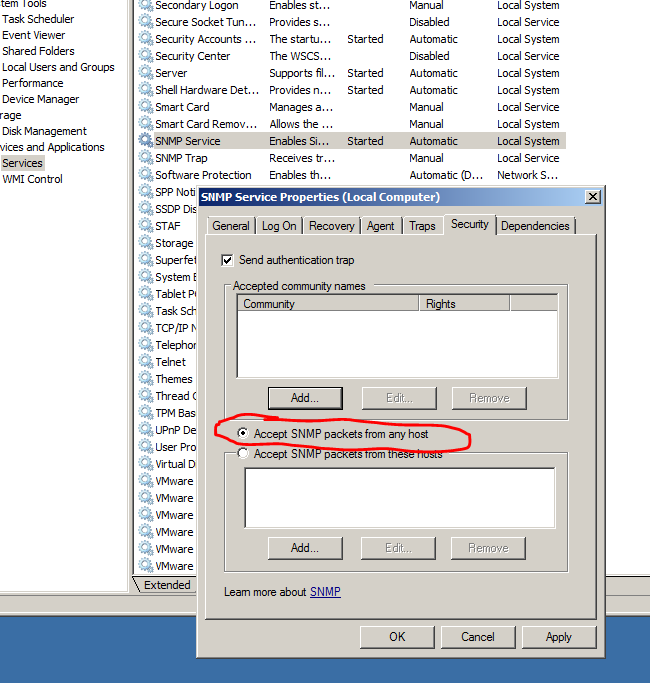Cancel the SNMP Service Properties dialog
Image resolution: width=650 pixels, height=683 pixels.
tap(478, 637)
